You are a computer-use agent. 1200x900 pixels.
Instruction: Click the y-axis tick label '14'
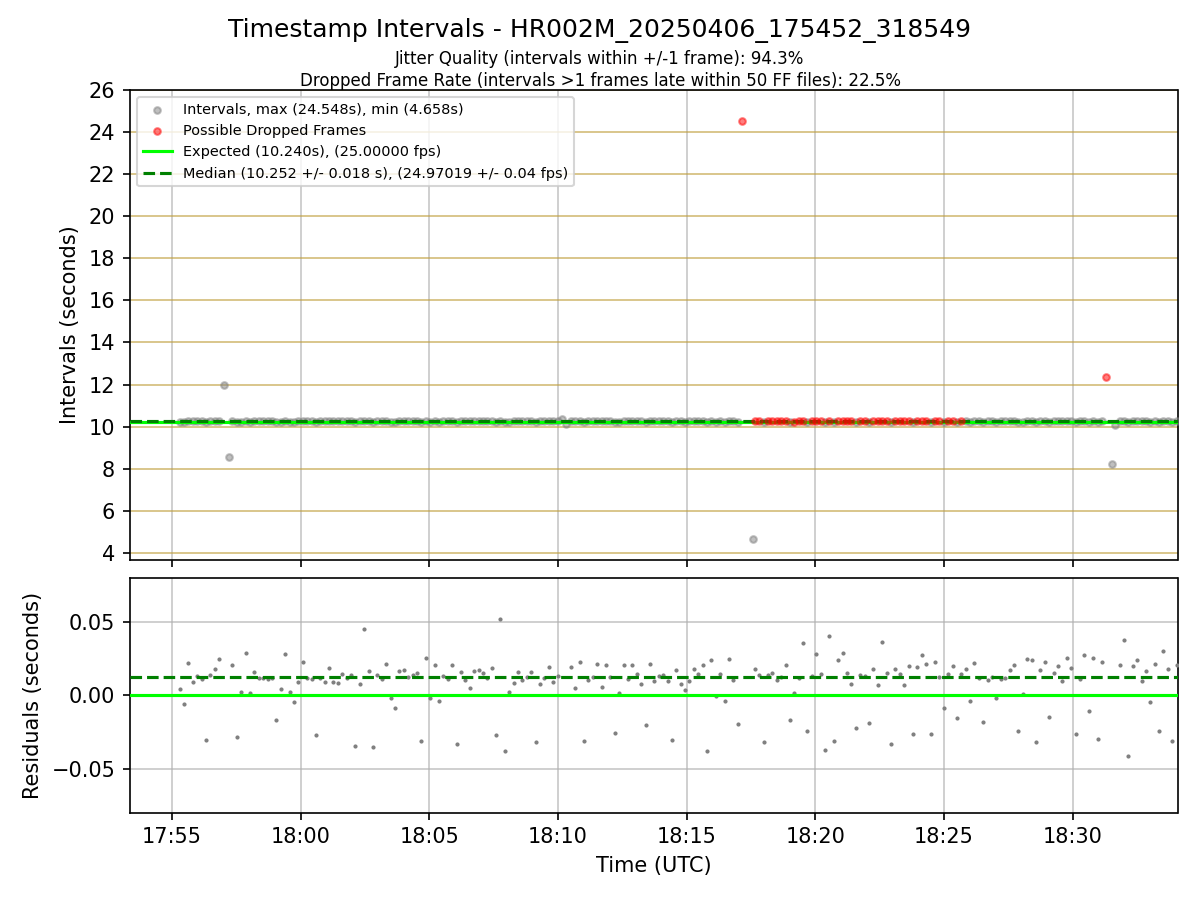(x=103, y=343)
